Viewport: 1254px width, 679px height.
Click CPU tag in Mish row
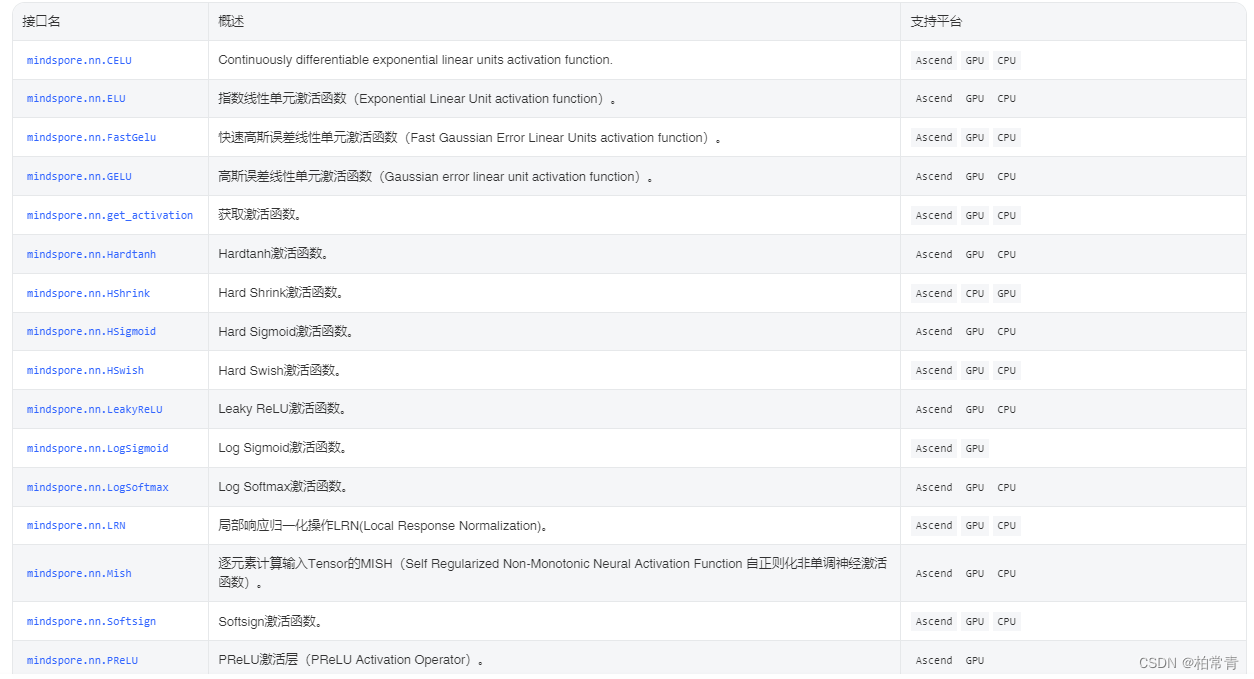click(x=1007, y=574)
